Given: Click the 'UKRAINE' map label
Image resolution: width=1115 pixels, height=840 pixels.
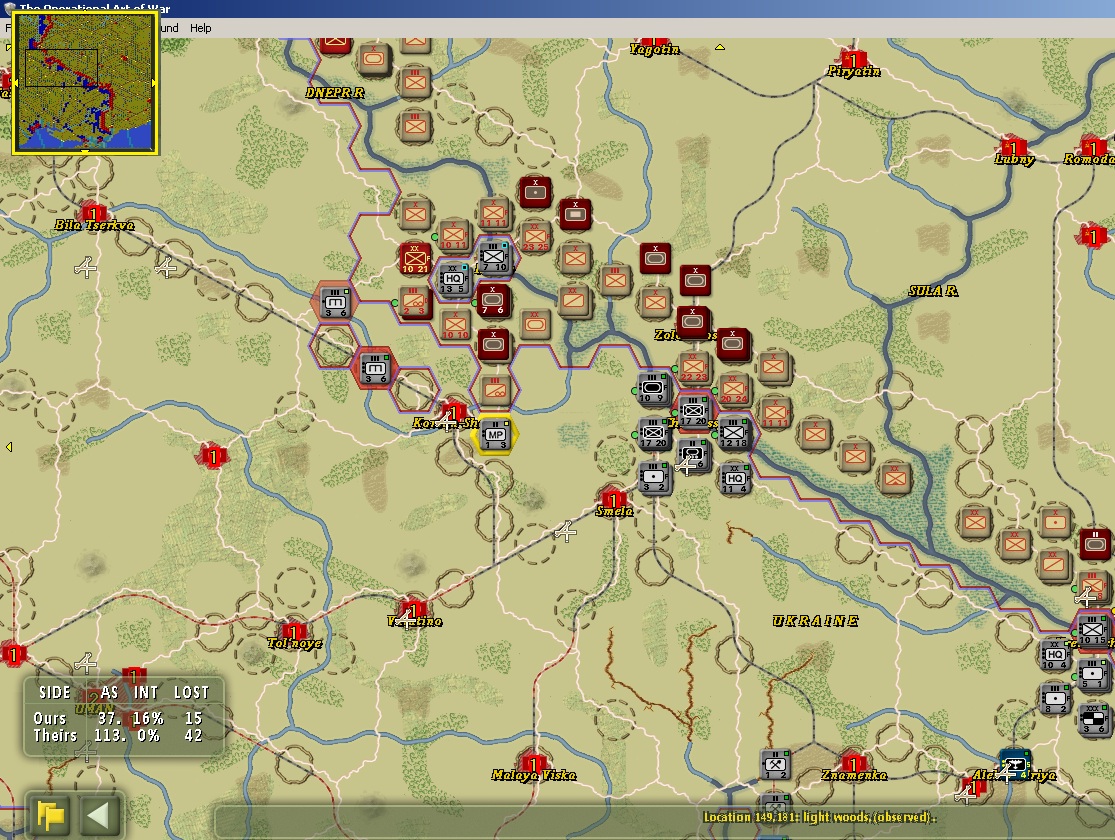Looking at the screenshot, I should click(815, 621).
